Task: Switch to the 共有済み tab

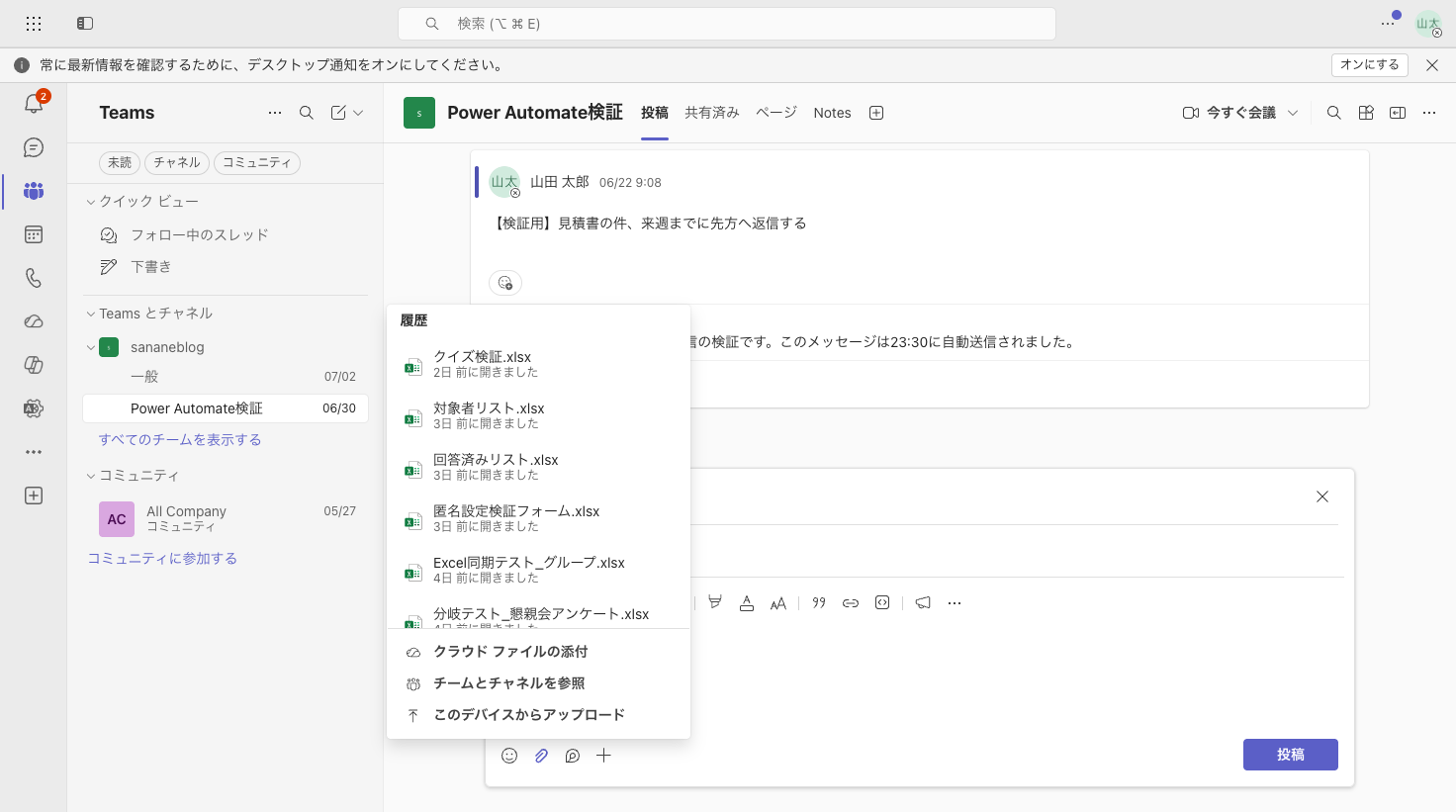Action: click(x=712, y=113)
